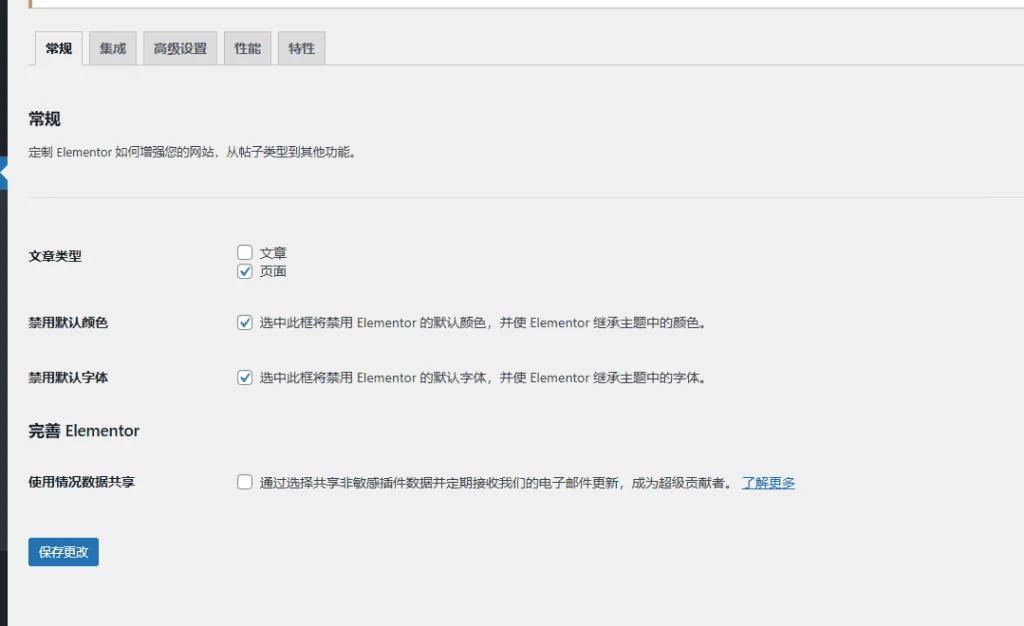Click the color description text mentioning 默认颜色
This screenshot has width=1024, height=626.
(x=483, y=322)
